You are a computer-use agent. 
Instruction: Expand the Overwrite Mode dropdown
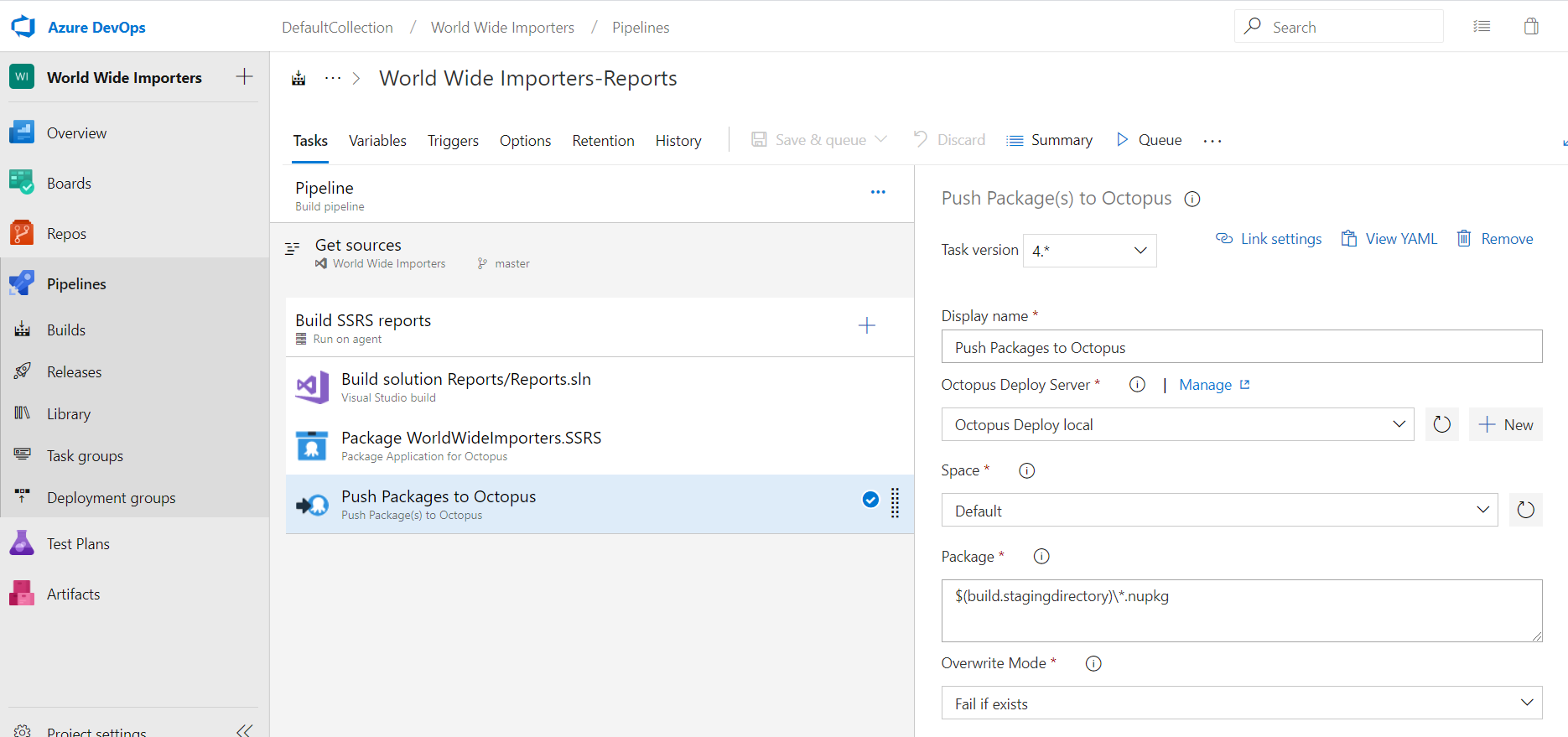(1241, 703)
